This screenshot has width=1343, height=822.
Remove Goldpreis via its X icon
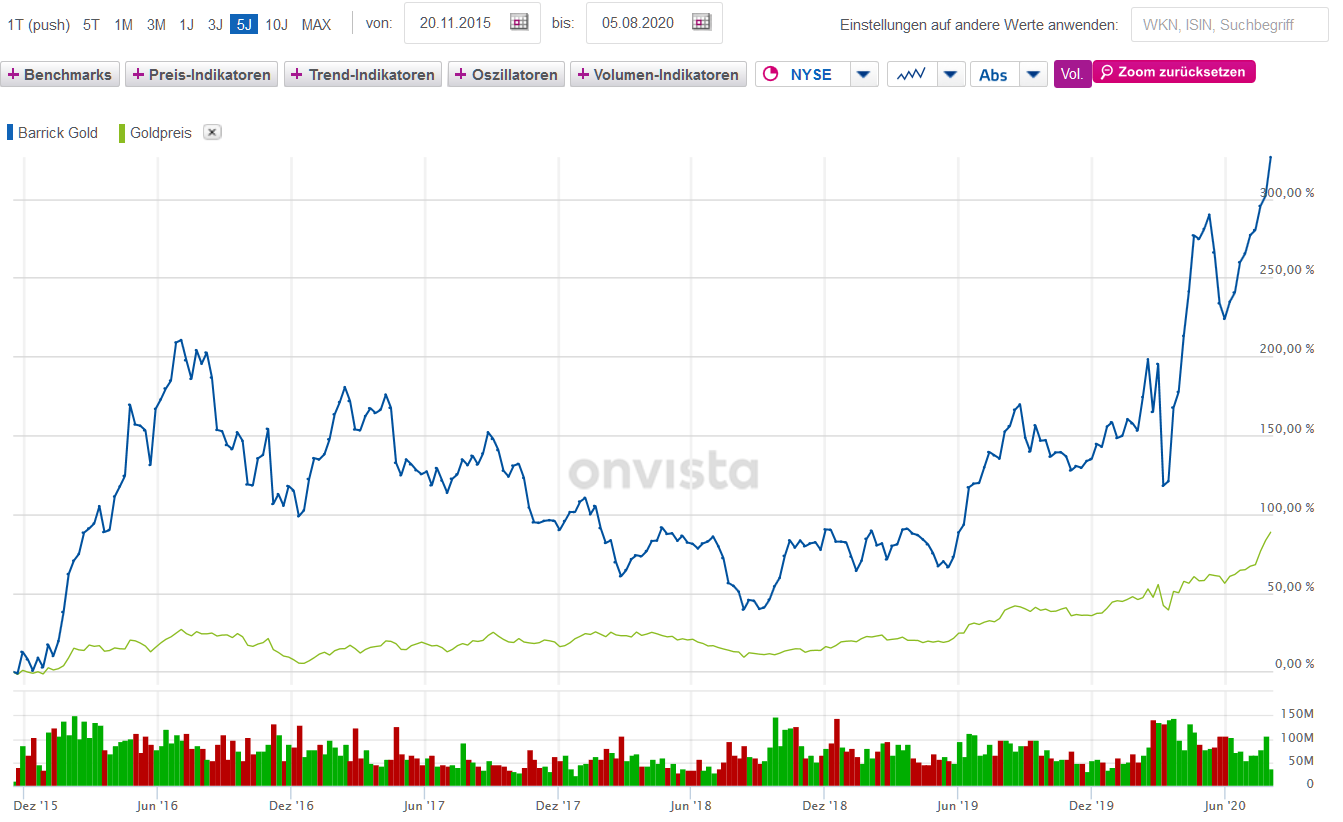click(x=211, y=131)
